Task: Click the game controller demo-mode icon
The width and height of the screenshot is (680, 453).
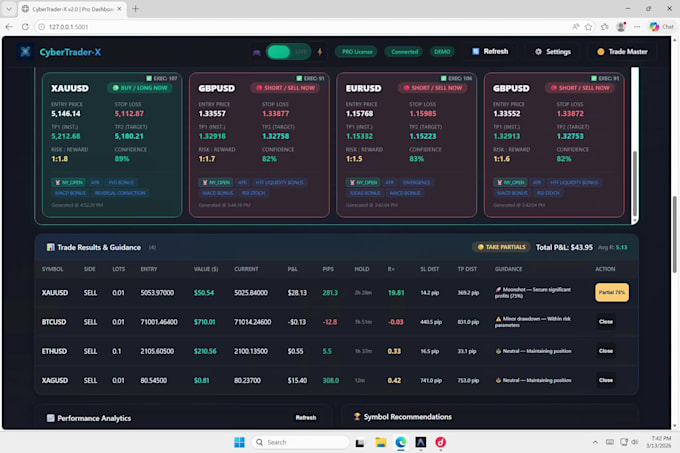Action: (257, 52)
